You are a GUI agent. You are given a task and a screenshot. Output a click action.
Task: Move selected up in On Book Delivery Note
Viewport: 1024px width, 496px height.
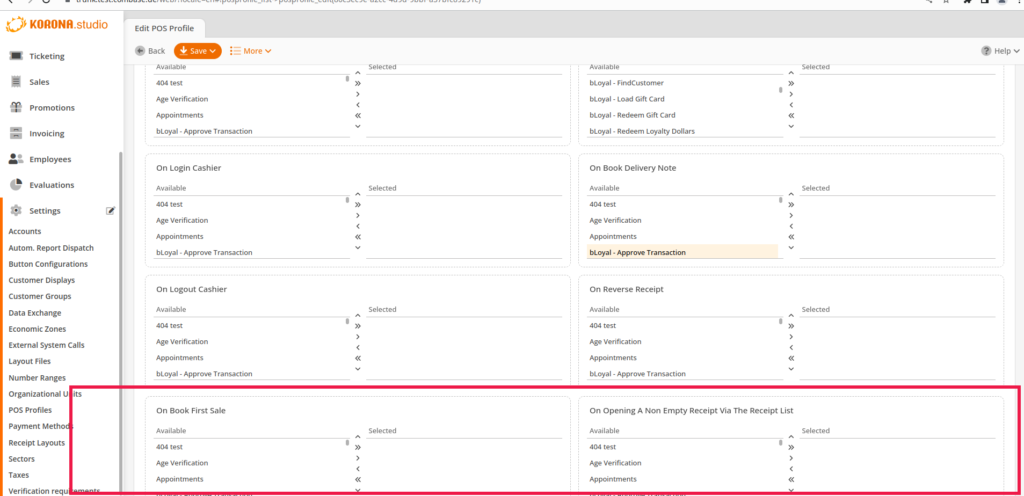792,194
